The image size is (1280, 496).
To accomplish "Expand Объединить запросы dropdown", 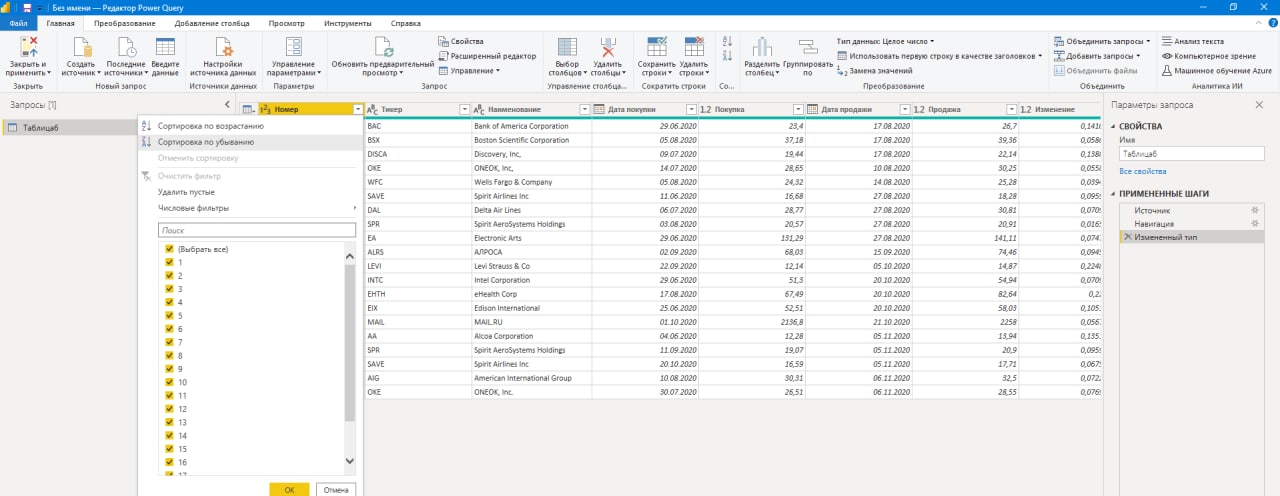I will [1149, 41].
